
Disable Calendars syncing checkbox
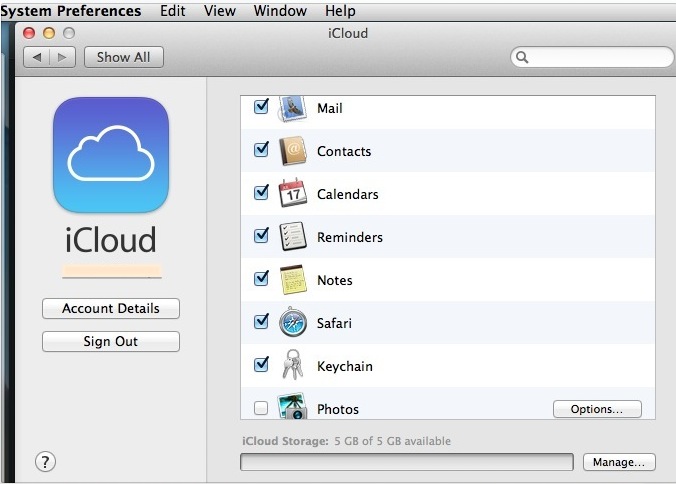click(261, 192)
